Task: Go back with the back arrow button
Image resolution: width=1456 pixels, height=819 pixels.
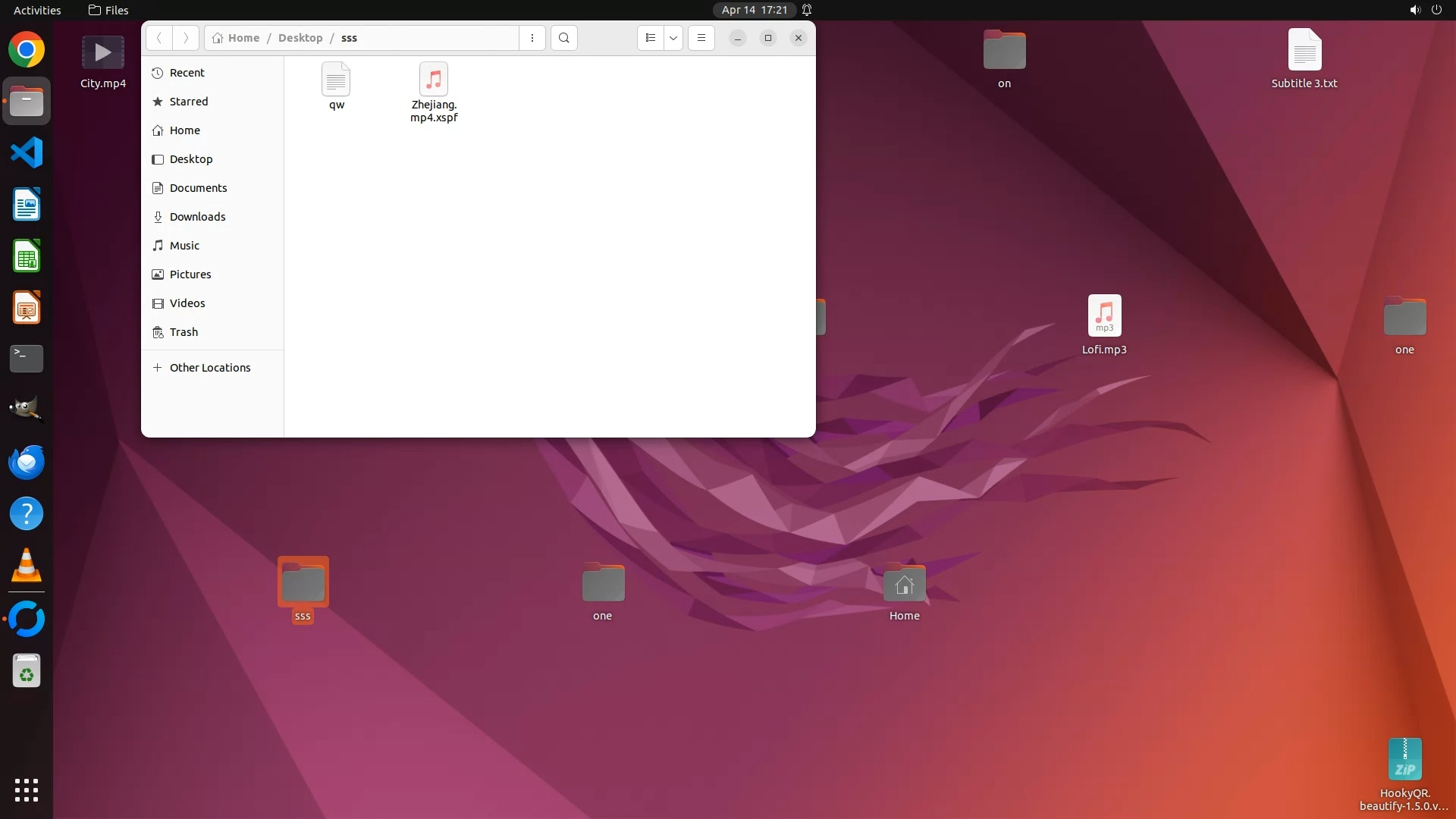Action: coord(159,38)
